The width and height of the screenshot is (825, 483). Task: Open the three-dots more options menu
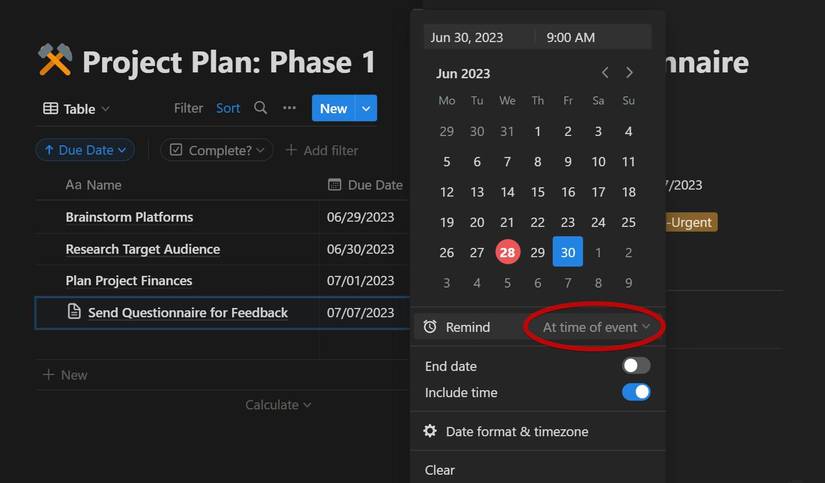[x=289, y=108]
